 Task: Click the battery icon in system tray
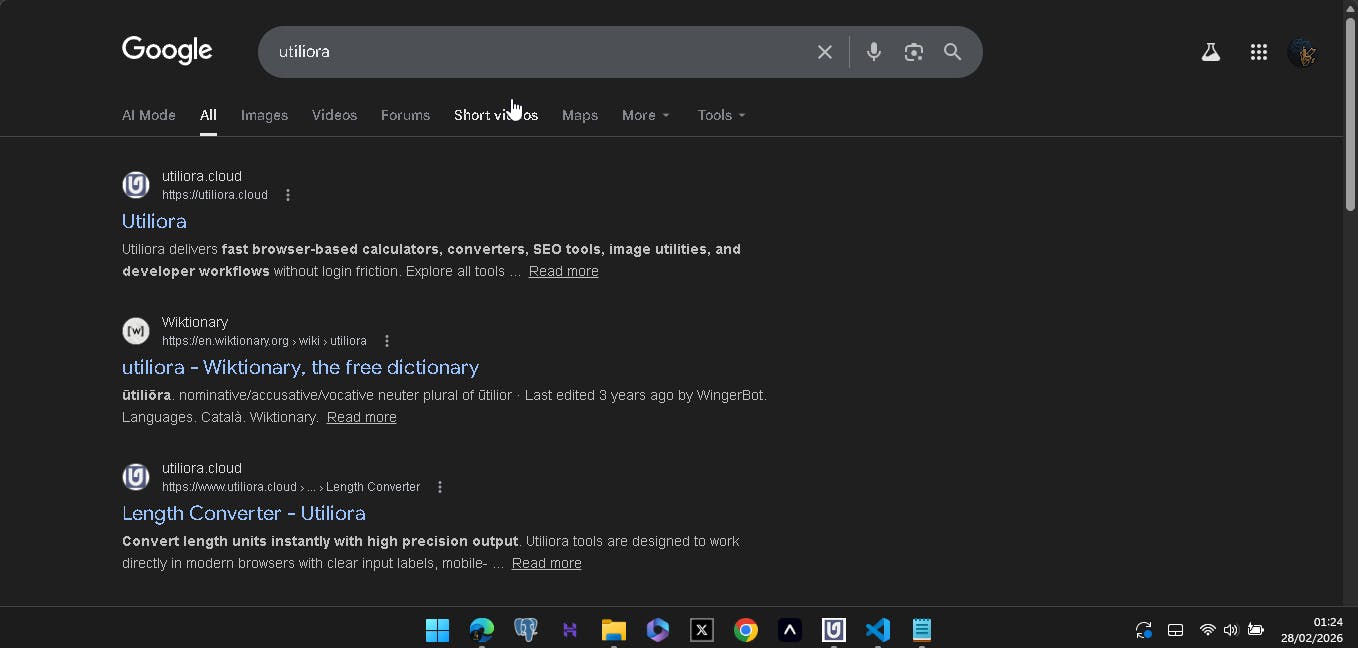click(1256, 630)
